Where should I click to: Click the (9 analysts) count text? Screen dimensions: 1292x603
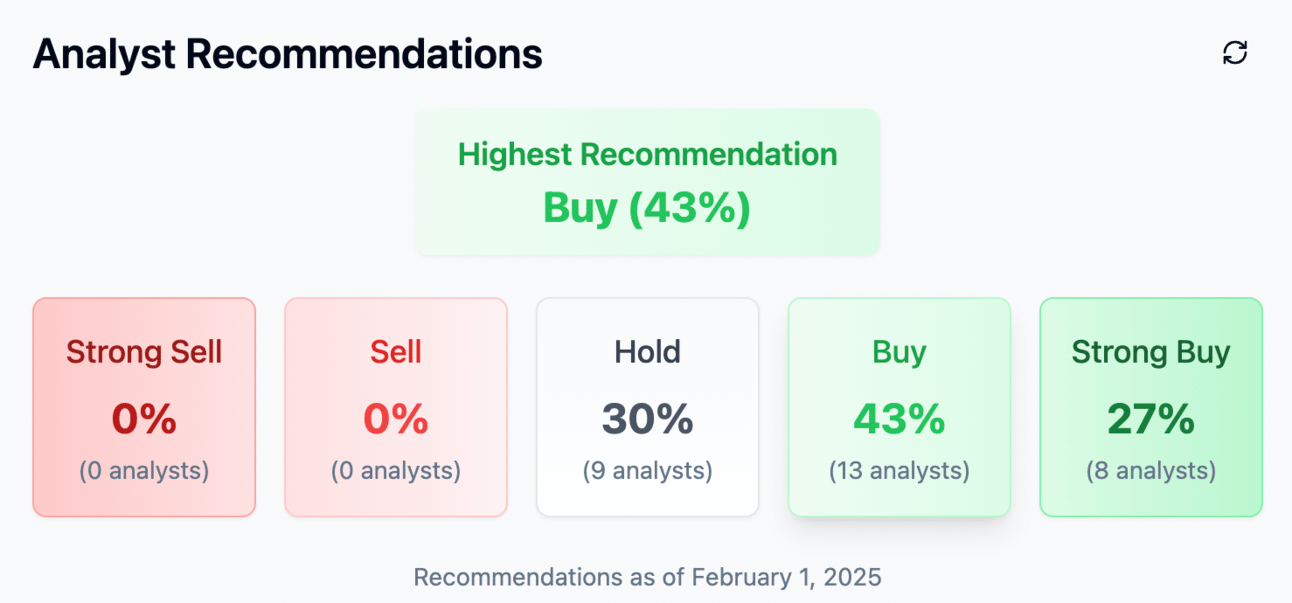[x=647, y=471]
